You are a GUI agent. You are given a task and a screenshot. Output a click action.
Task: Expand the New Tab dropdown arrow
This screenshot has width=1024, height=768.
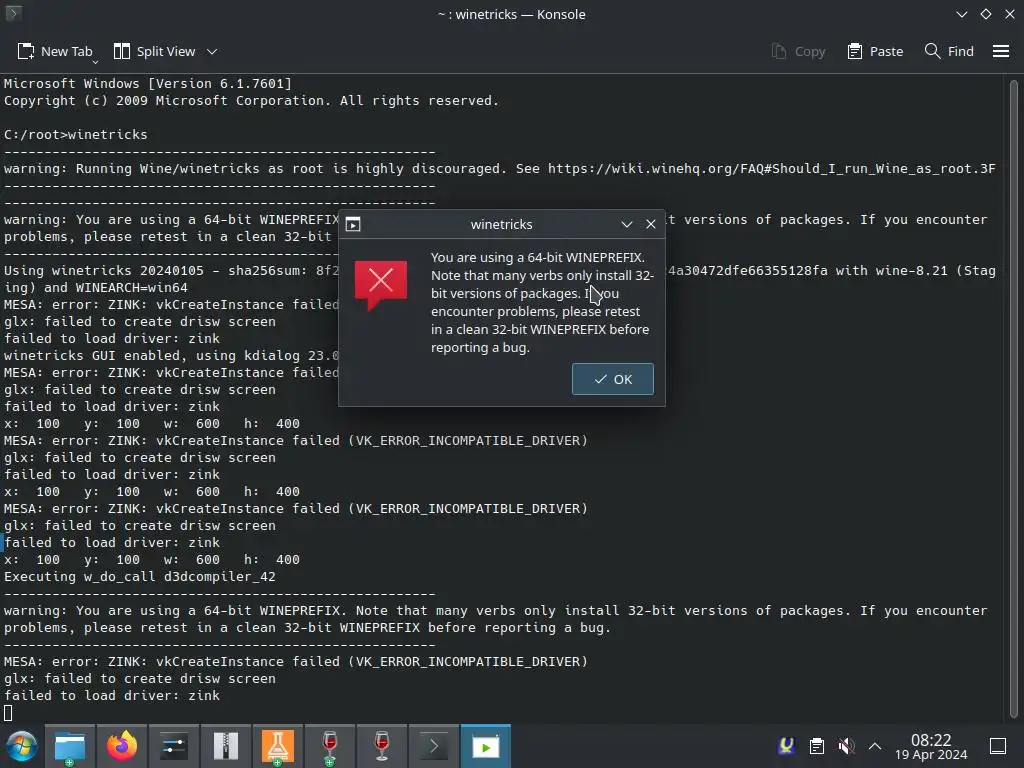click(95, 61)
